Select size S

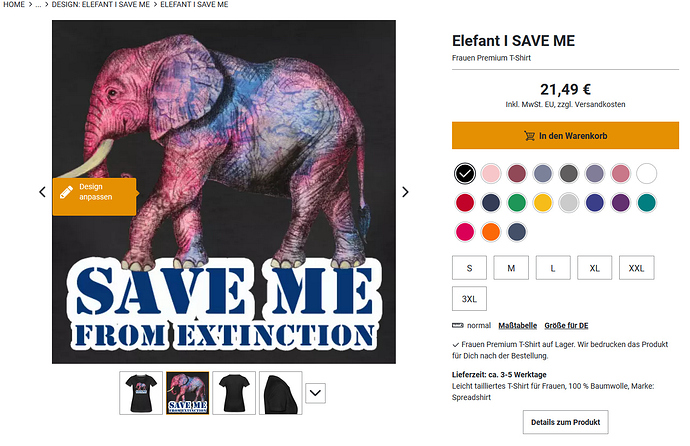pyautogui.click(x=469, y=268)
